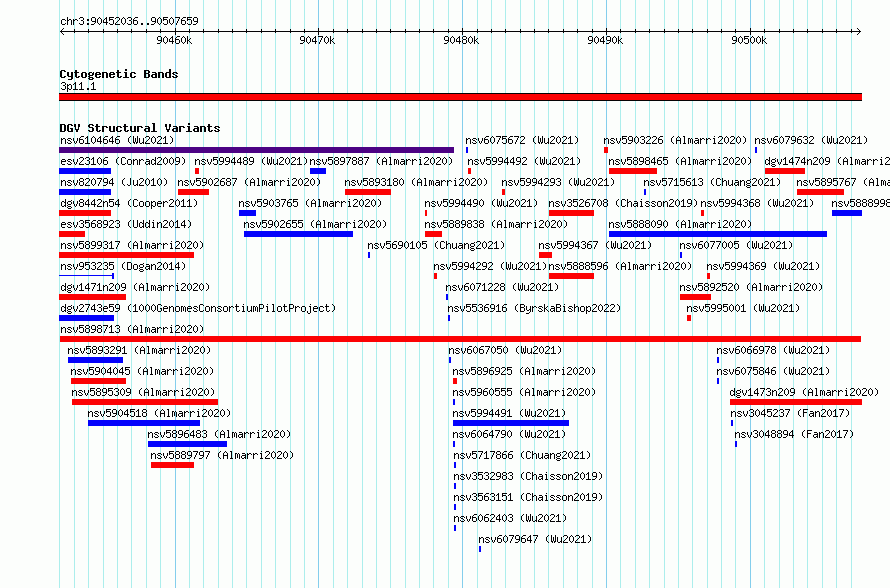
Task: Open nsv5715613 (Chuang2021) variant
Action: [712, 182]
